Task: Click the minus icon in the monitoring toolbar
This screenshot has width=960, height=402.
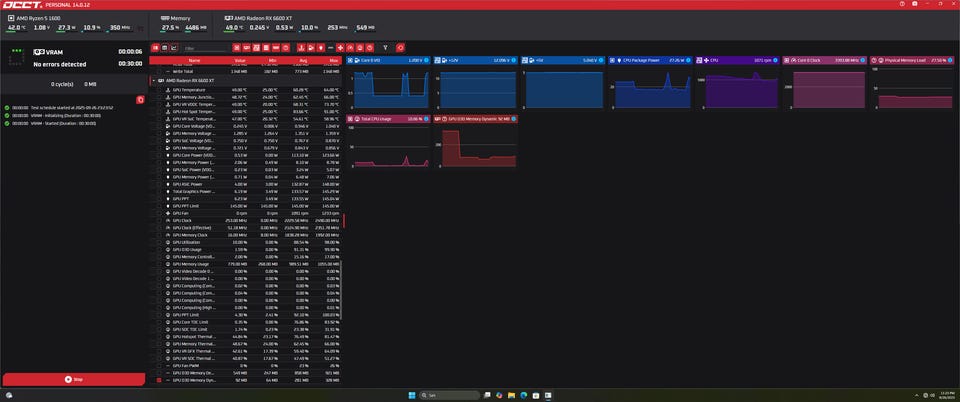Action: pyautogui.click(x=331, y=47)
